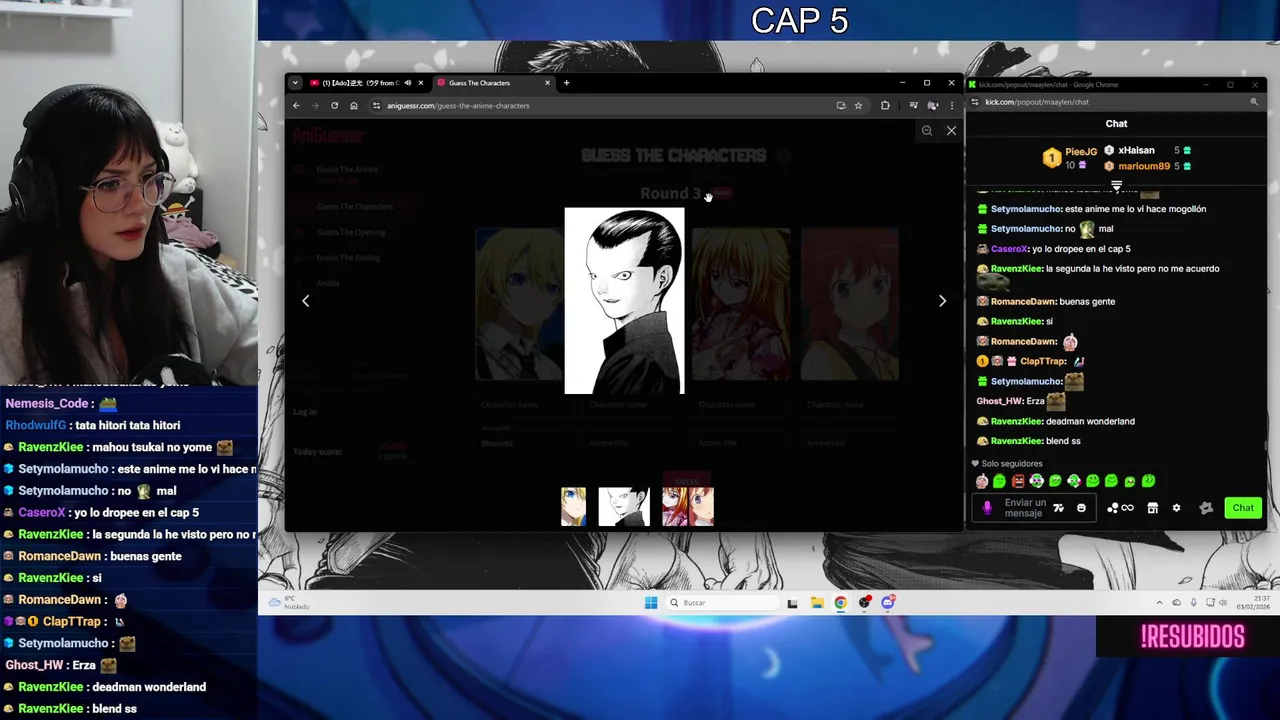1280x720 pixels.
Task: Open Kick chat settings gear
Action: (1176, 508)
